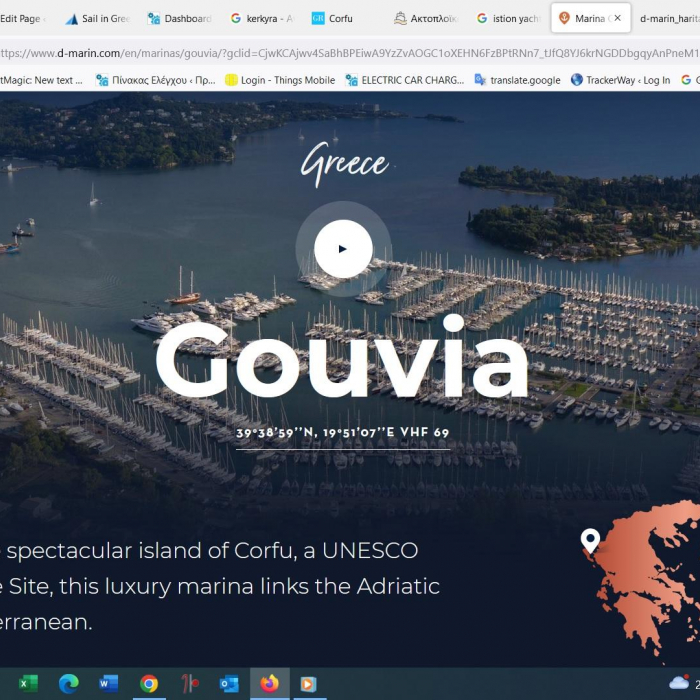Open Excel from the taskbar
The image size is (700, 700).
tap(28, 684)
